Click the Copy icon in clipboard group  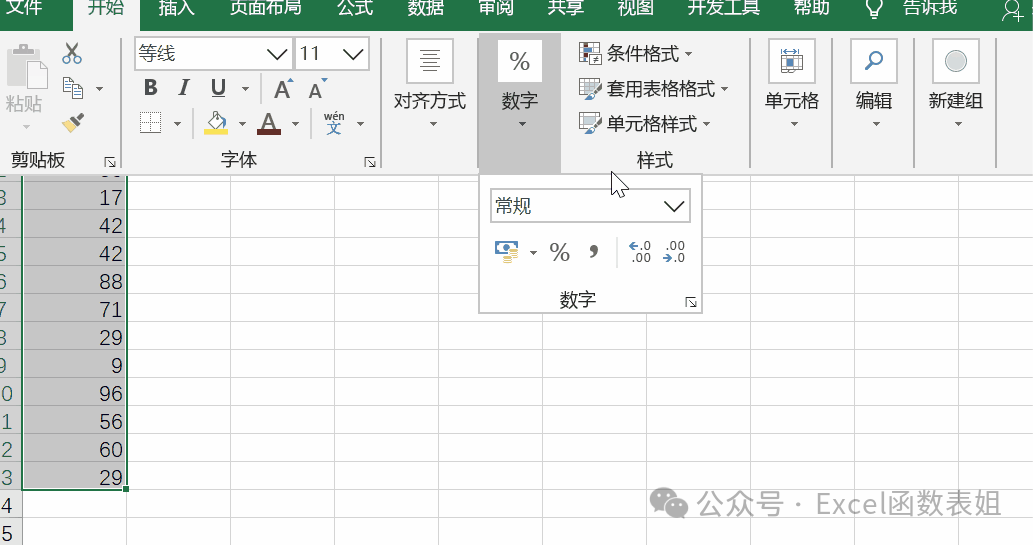tap(73, 88)
